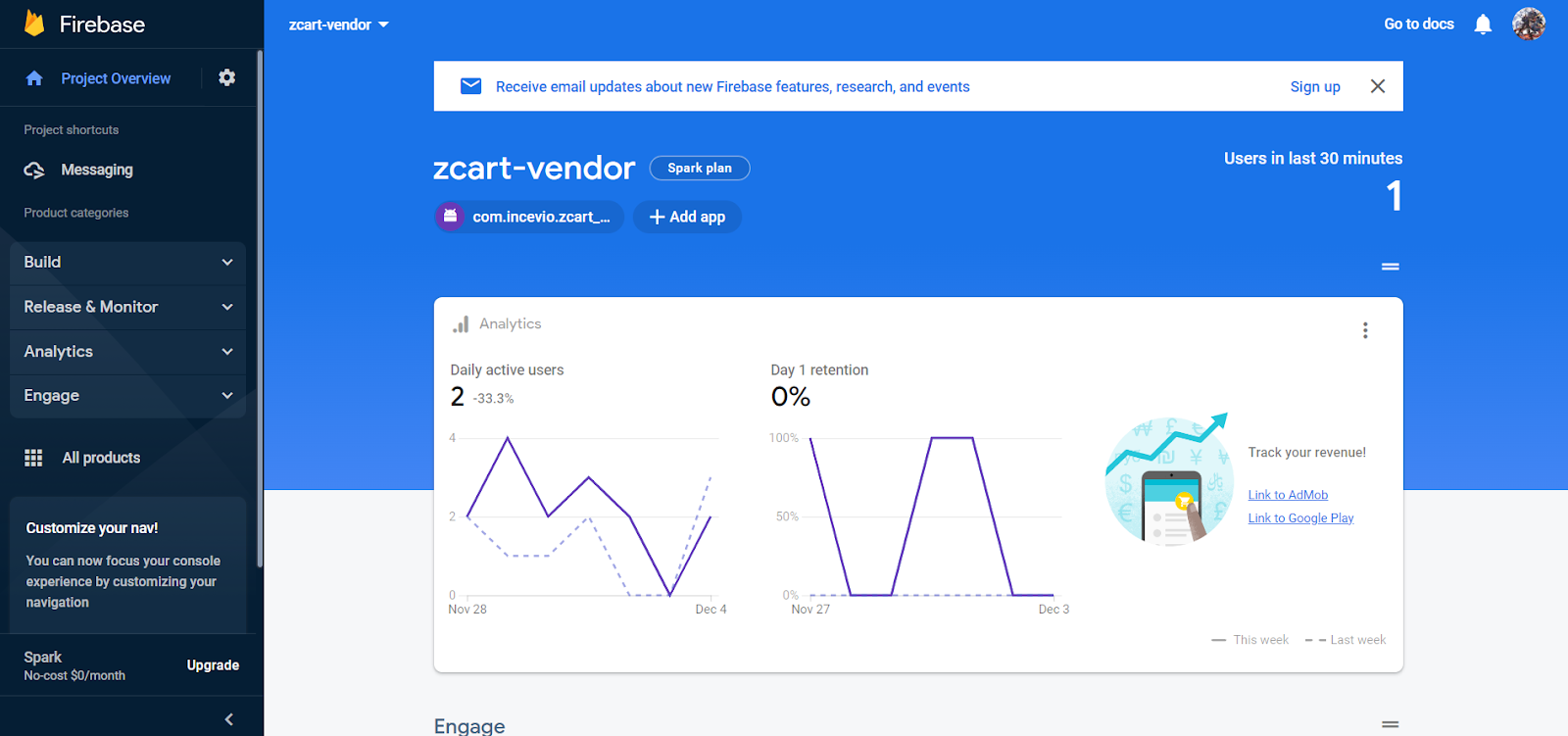Click the 'Engage' section heading
Image resolution: width=1568 pixels, height=736 pixels.
pyautogui.click(x=469, y=726)
